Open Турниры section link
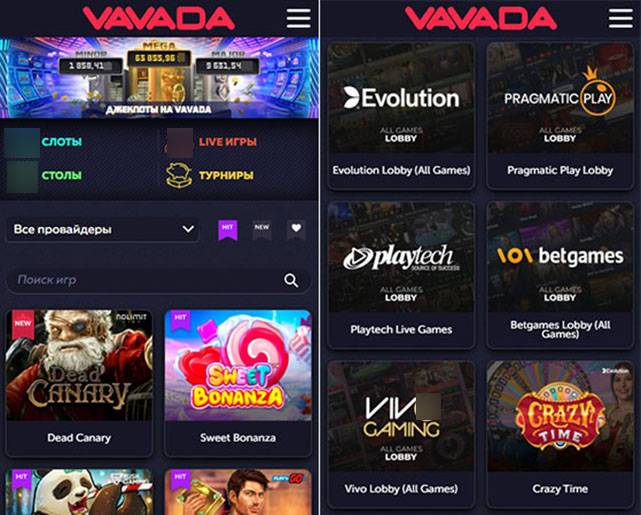641x515 pixels. point(226,175)
